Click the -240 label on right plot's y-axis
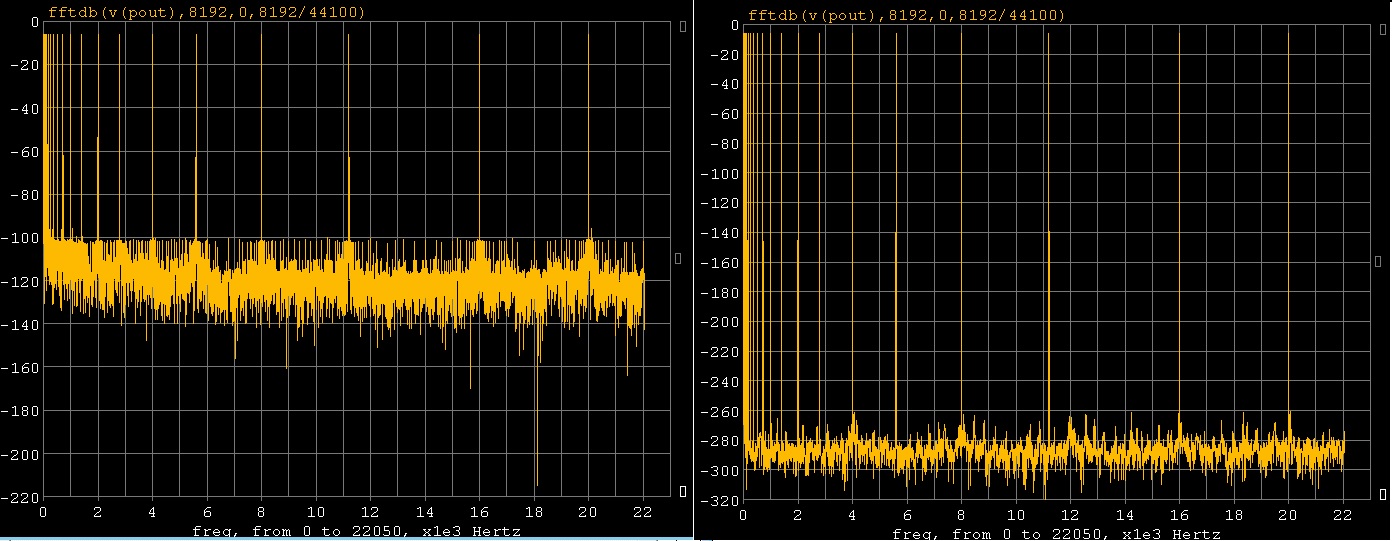Viewport: 1392px width, 541px height. click(721, 381)
